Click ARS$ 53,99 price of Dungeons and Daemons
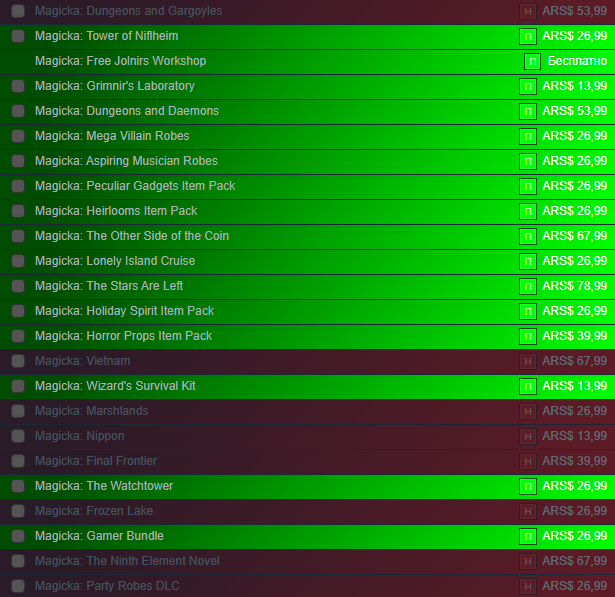The image size is (615, 597). click(575, 111)
